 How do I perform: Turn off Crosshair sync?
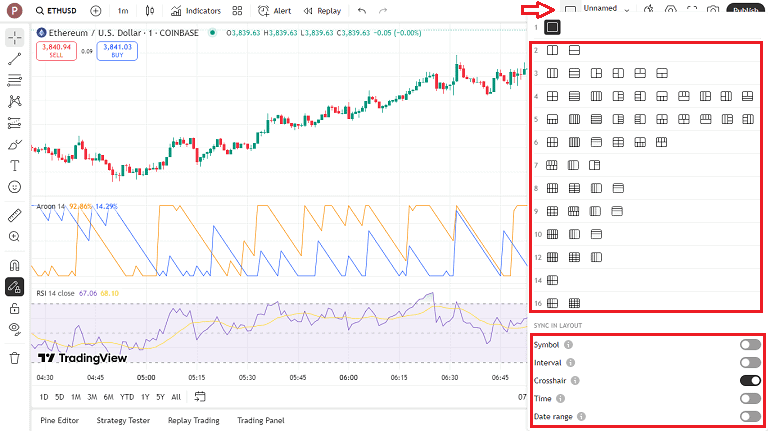(x=749, y=380)
